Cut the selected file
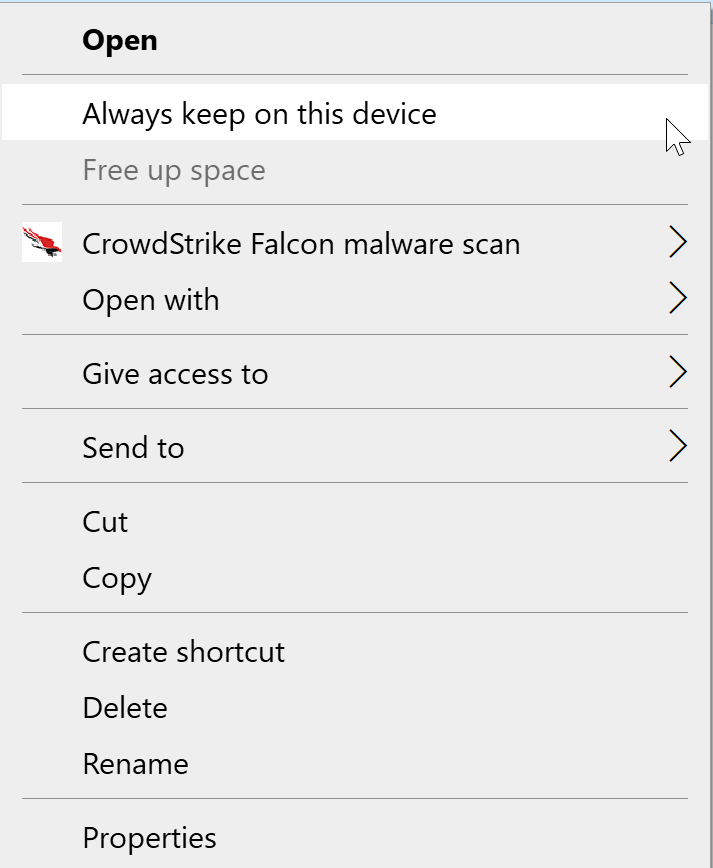This screenshot has height=868, width=713. [x=105, y=521]
